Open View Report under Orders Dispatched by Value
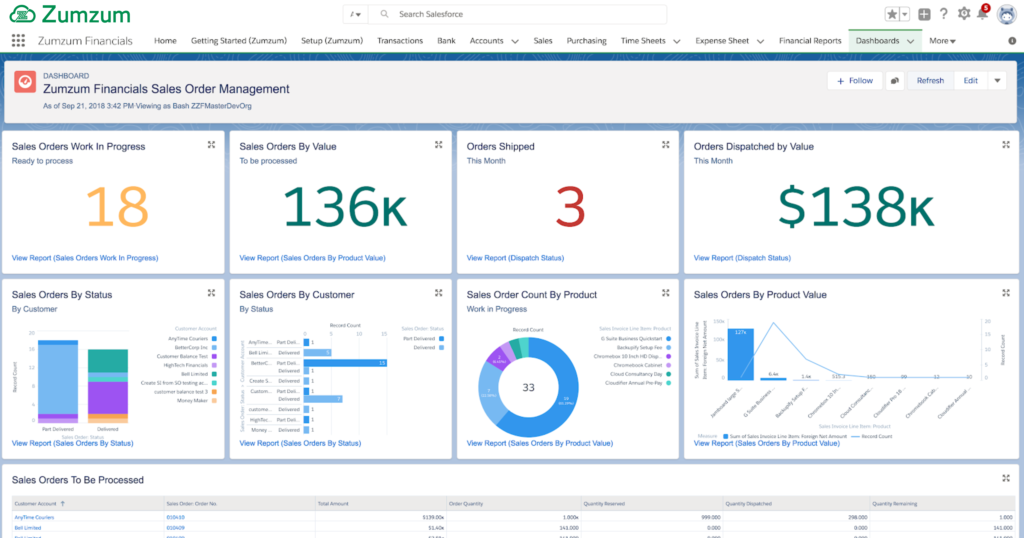1024x538 pixels. 742,258
